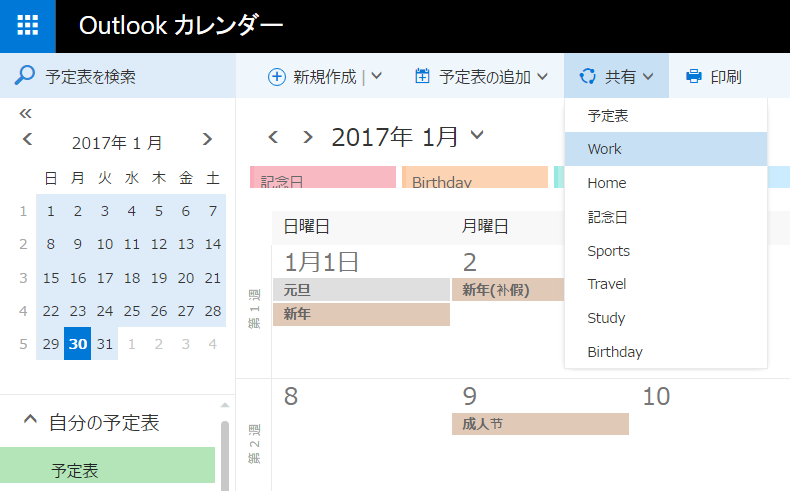This screenshot has width=790, height=491.
Task: Open the 新年(补假) event on January 2
Action: (508, 290)
